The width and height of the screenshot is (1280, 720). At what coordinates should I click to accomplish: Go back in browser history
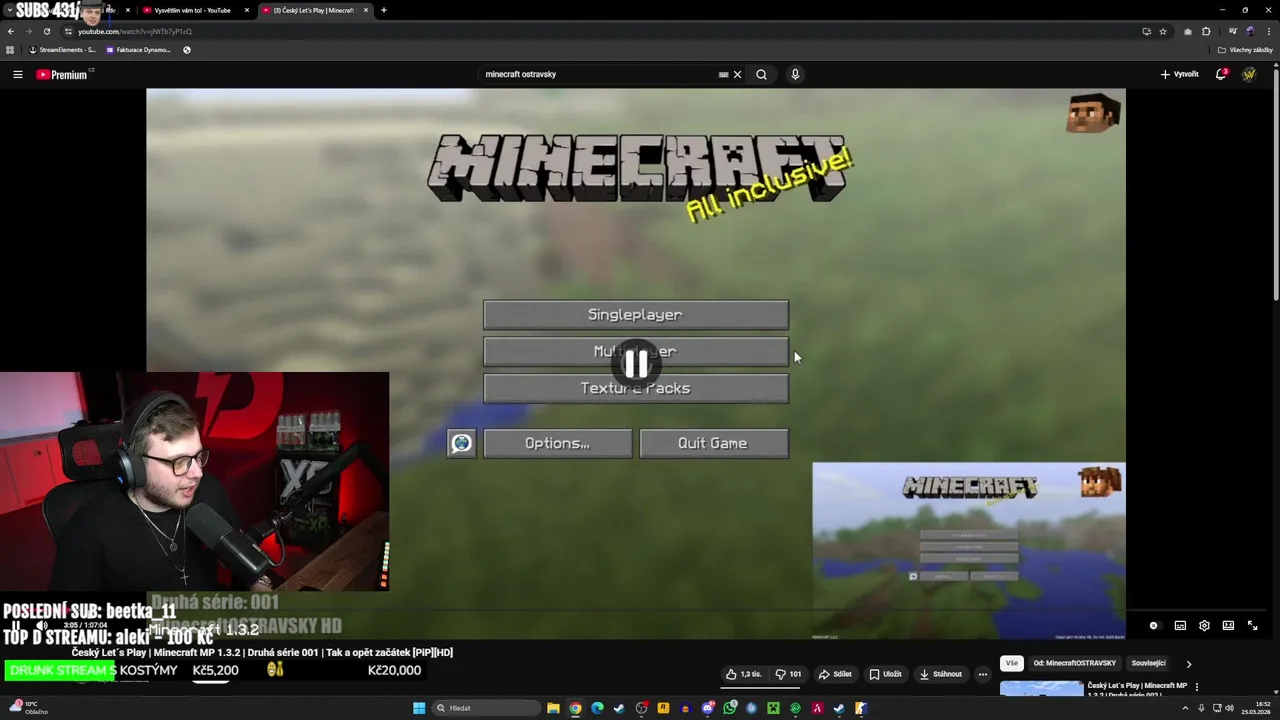point(10,31)
